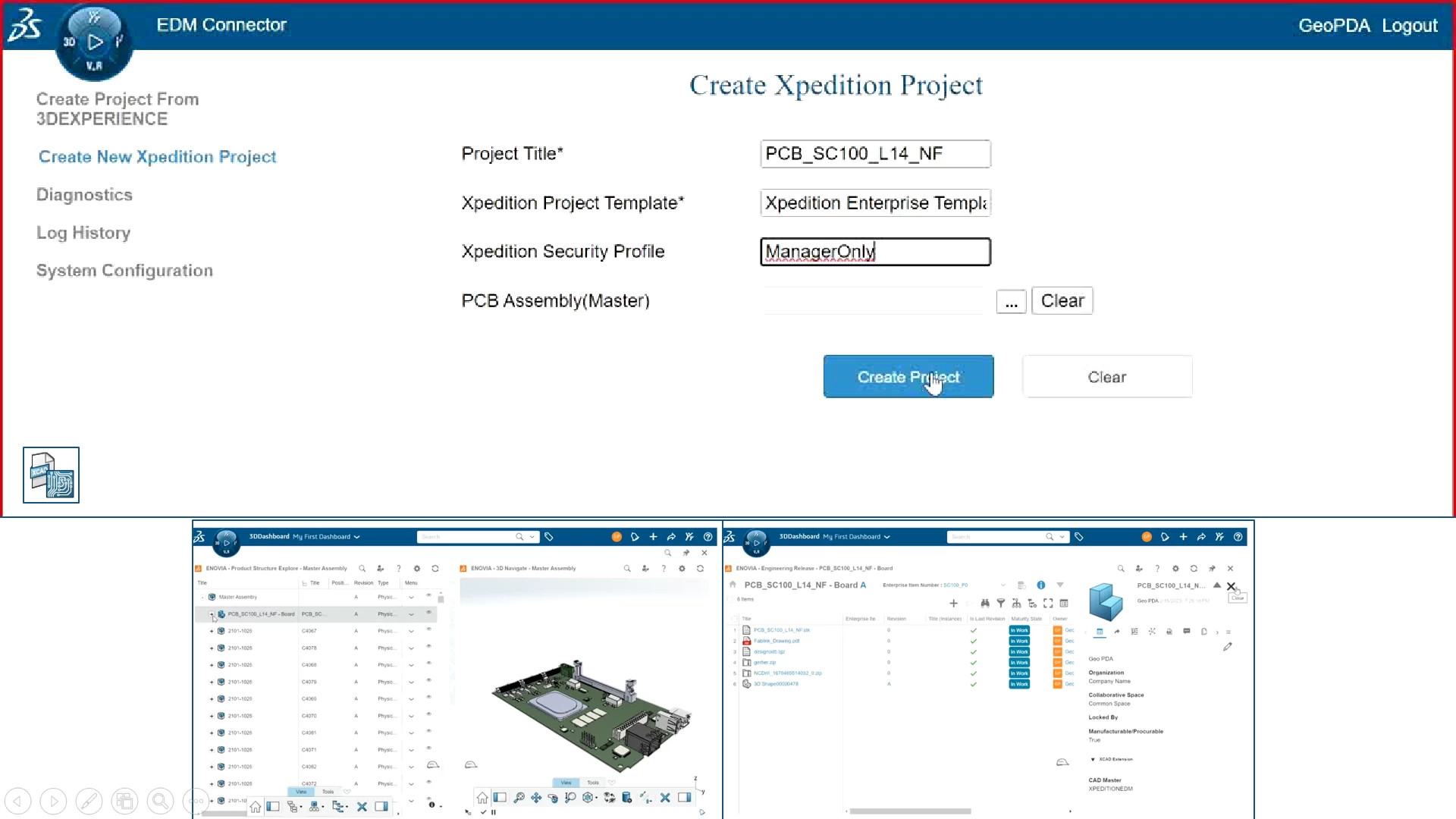Open Log History page
The image size is (1456, 819).
pyautogui.click(x=83, y=232)
